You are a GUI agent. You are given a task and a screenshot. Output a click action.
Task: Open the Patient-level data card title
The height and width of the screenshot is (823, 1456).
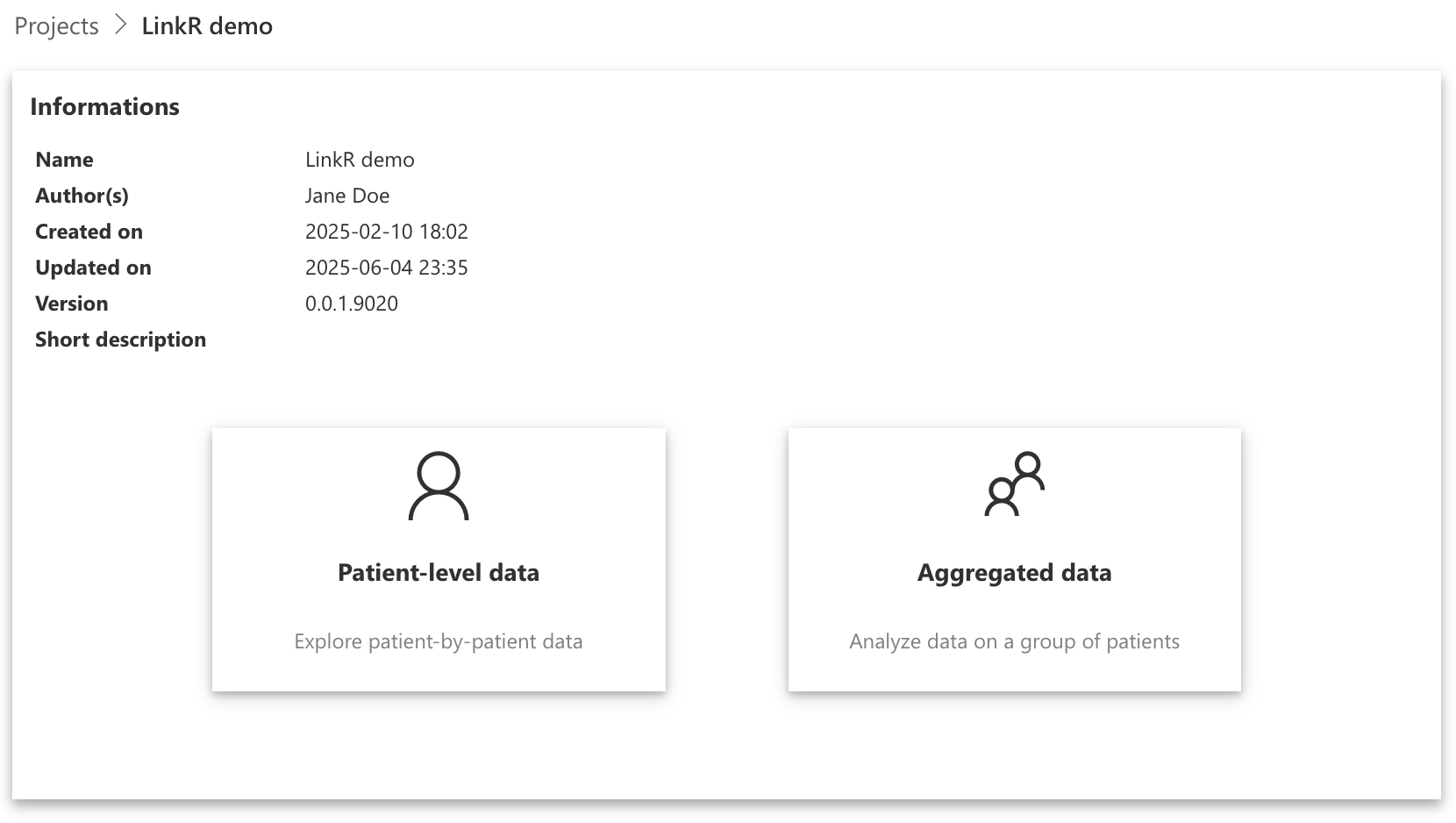[439, 573]
